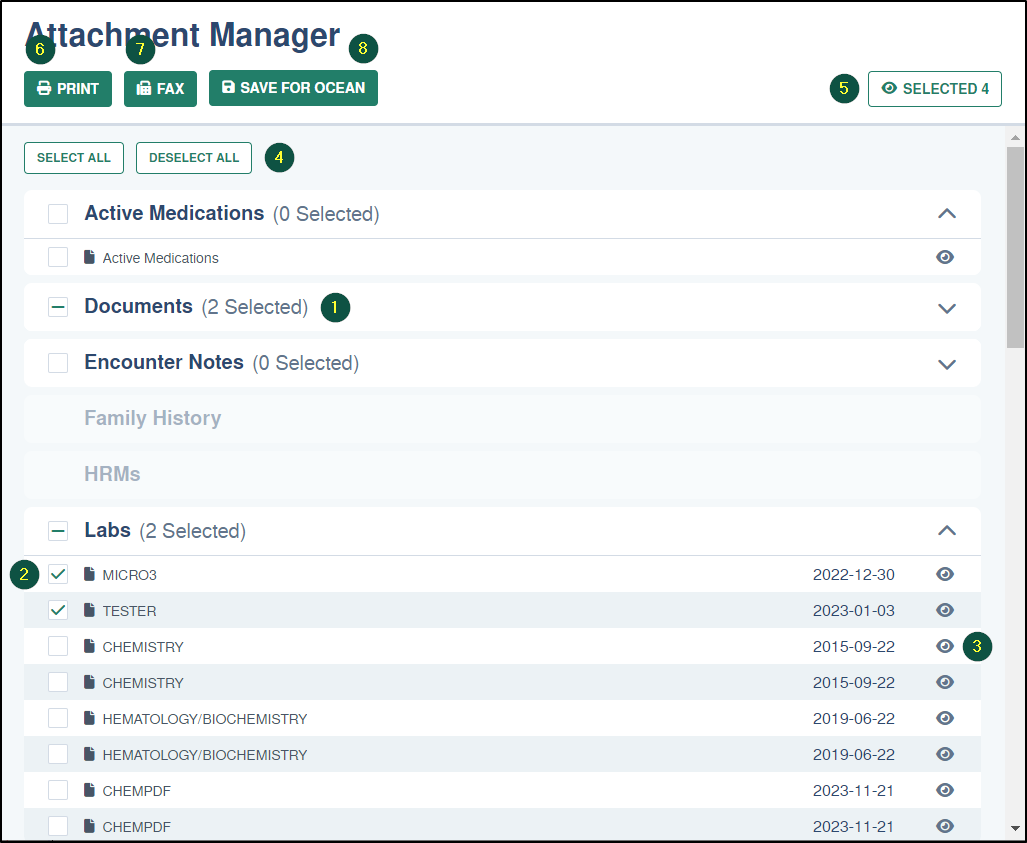Expand the Encounter Notes section
1027x843 pixels.
pyautogui.click(x=947, y=364)
